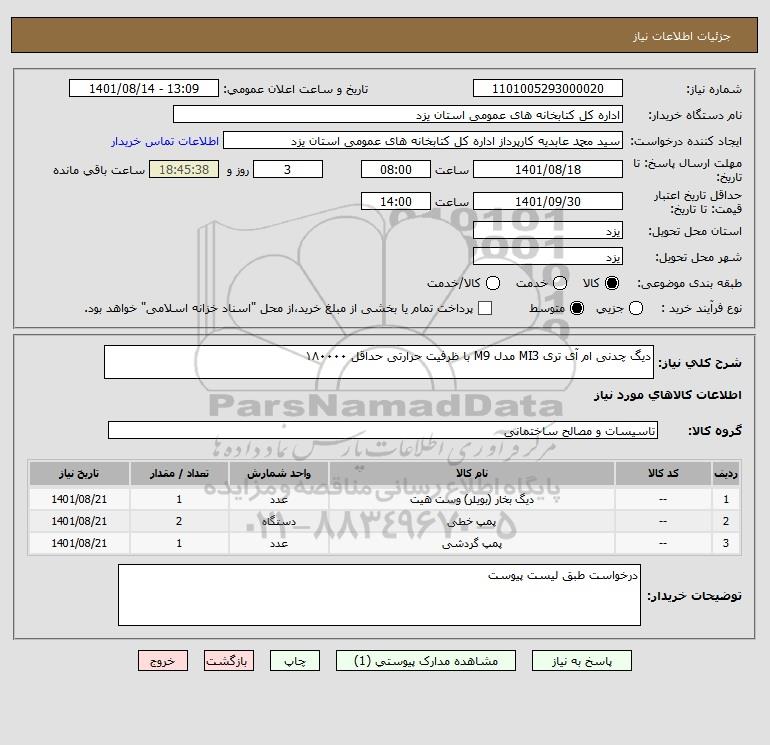Select the پمپ گردشی row name

point(471,544)
